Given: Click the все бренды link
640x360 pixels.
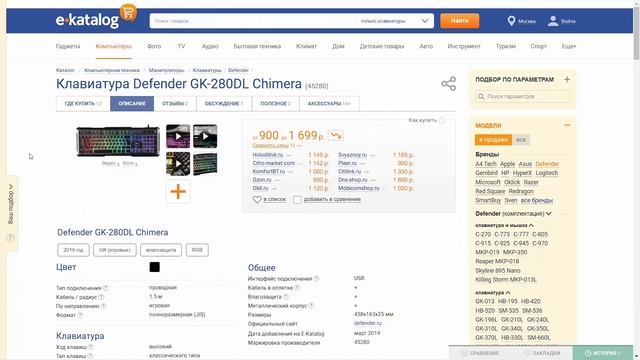Looking at the screenshot, I should coord(537,200).
